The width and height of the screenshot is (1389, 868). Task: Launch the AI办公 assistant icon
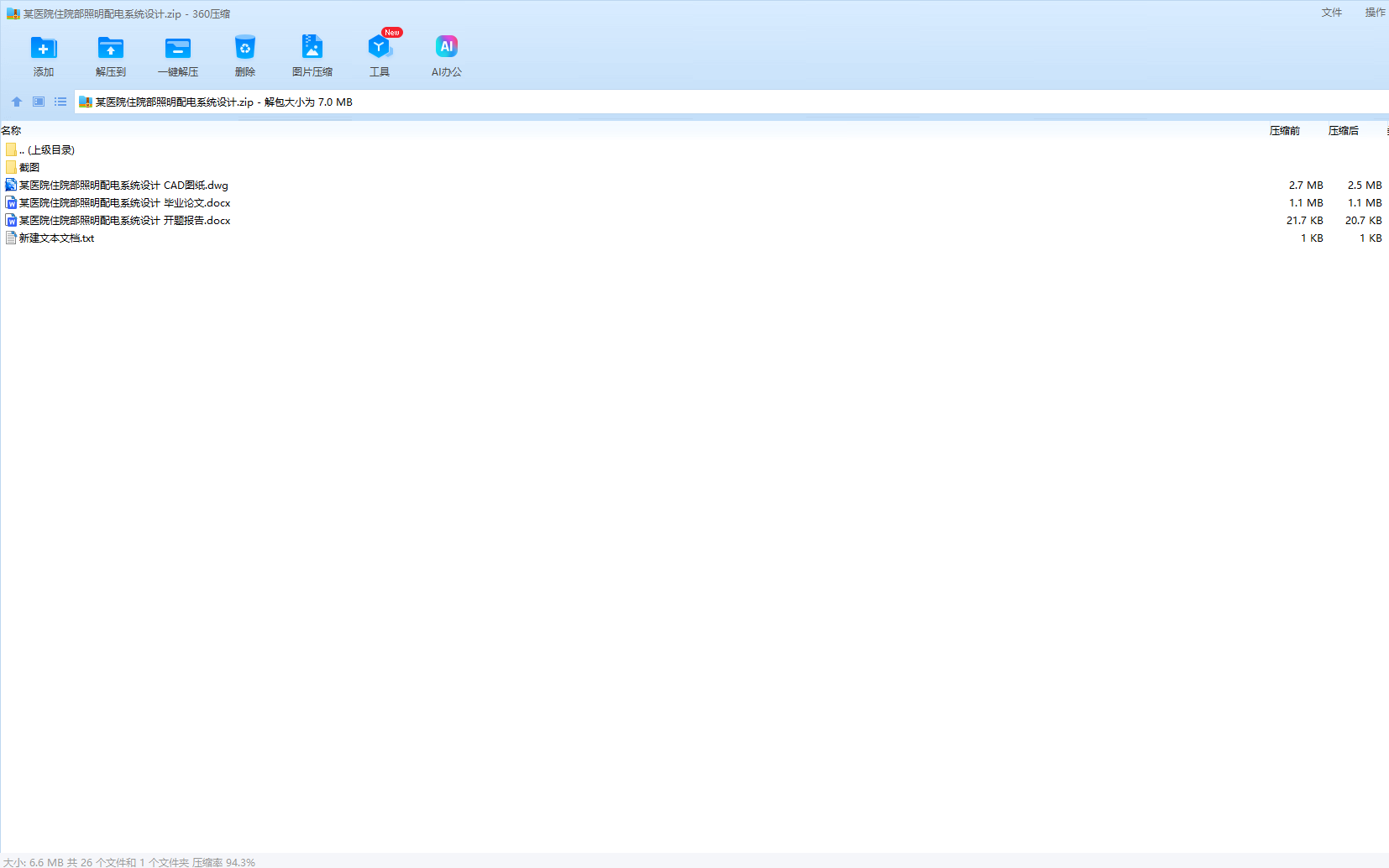tap(447, 46)
